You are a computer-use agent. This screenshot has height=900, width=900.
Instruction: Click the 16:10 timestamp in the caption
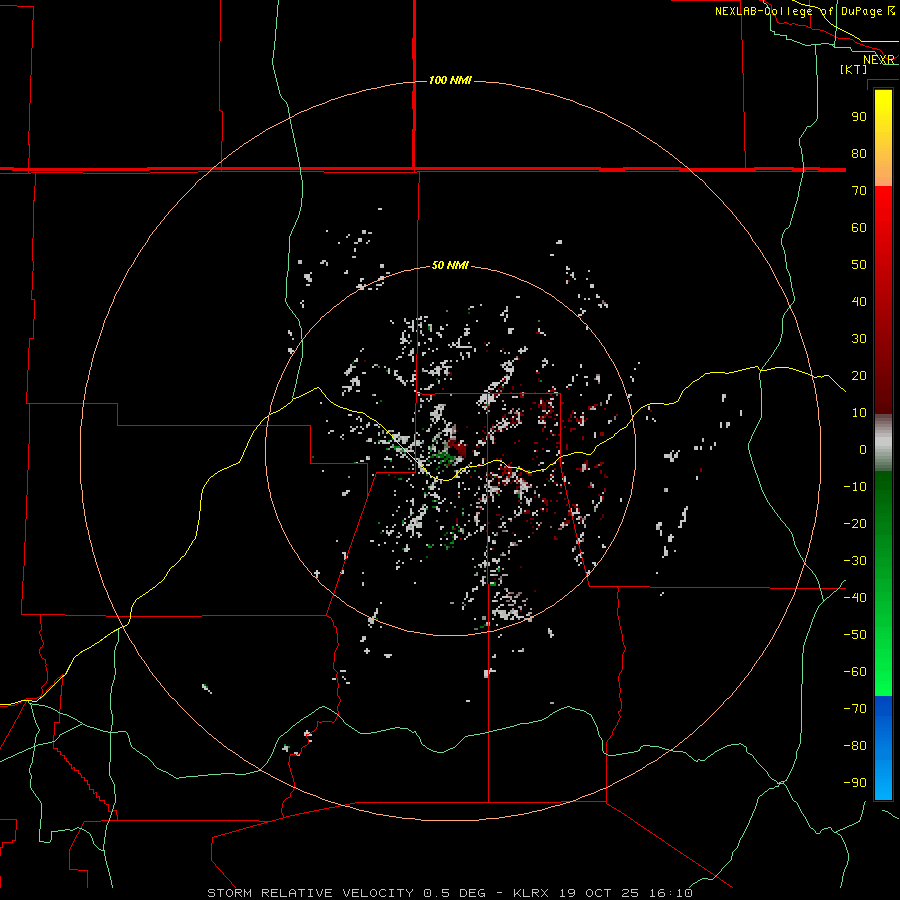tap(671, 893)
